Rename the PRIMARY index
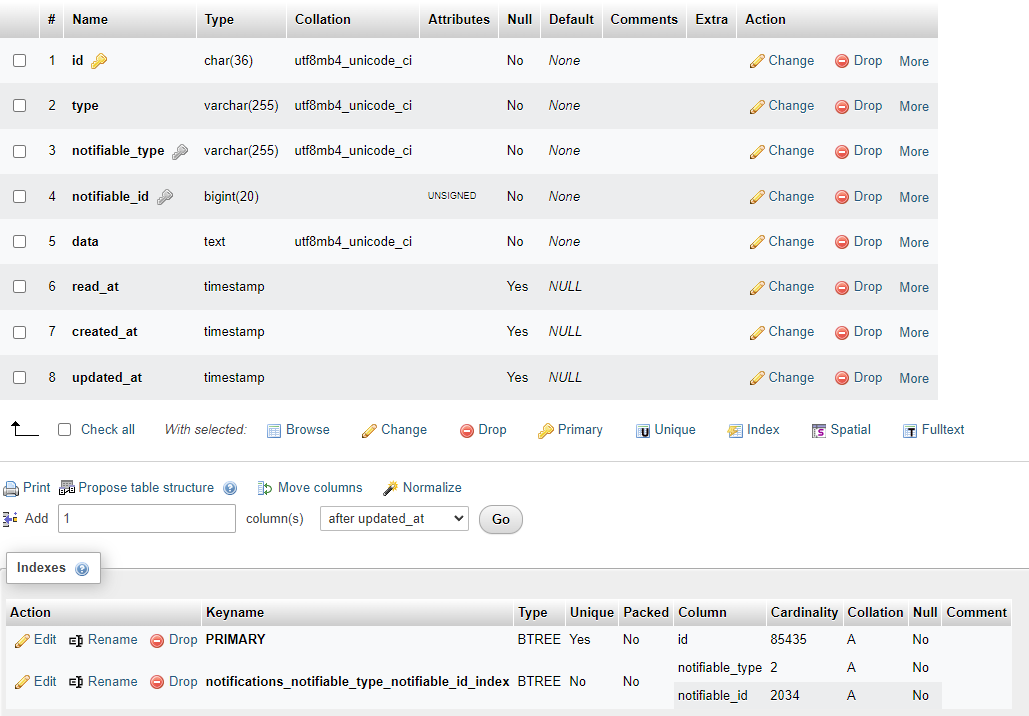This screenshot has height=716, width=1029. (x=103, y=639)
